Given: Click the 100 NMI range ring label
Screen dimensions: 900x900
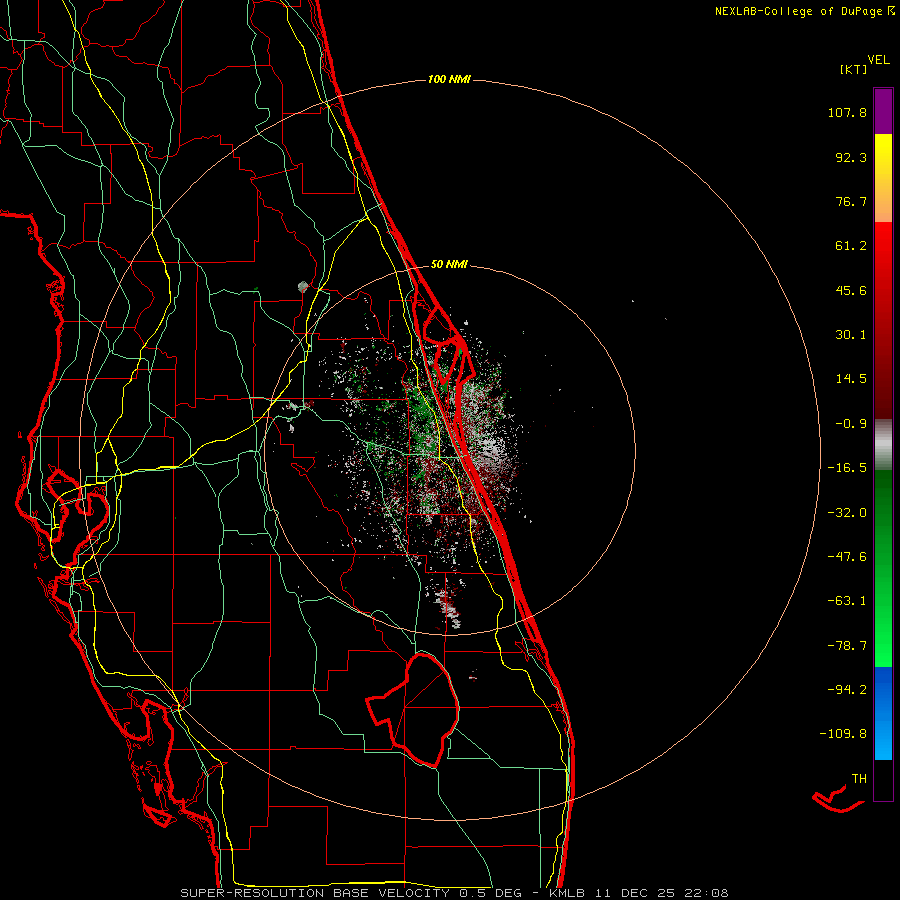Looking at the screenshot, I should (x=449, y=79).
